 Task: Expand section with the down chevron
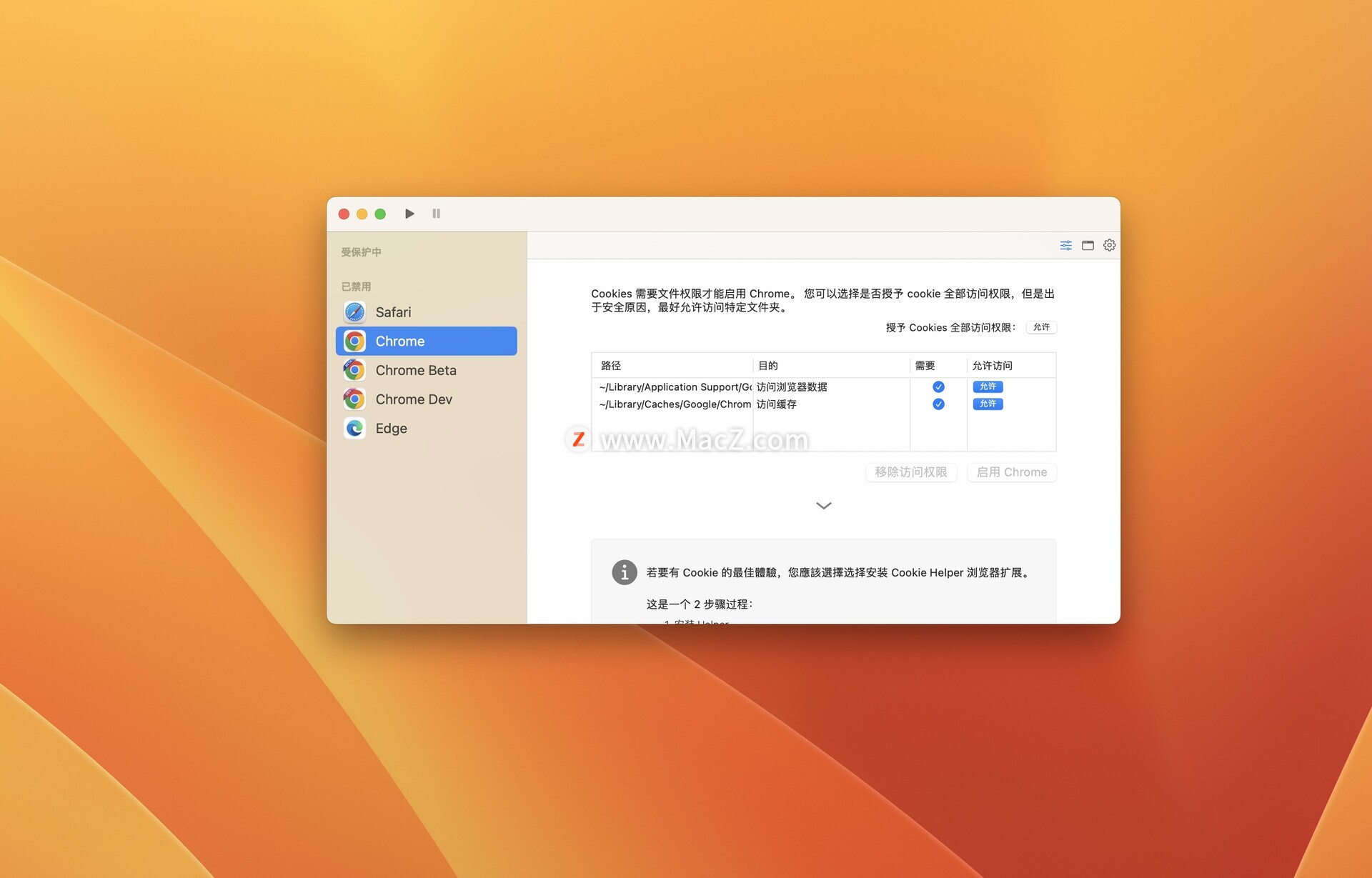click(823, 505)
